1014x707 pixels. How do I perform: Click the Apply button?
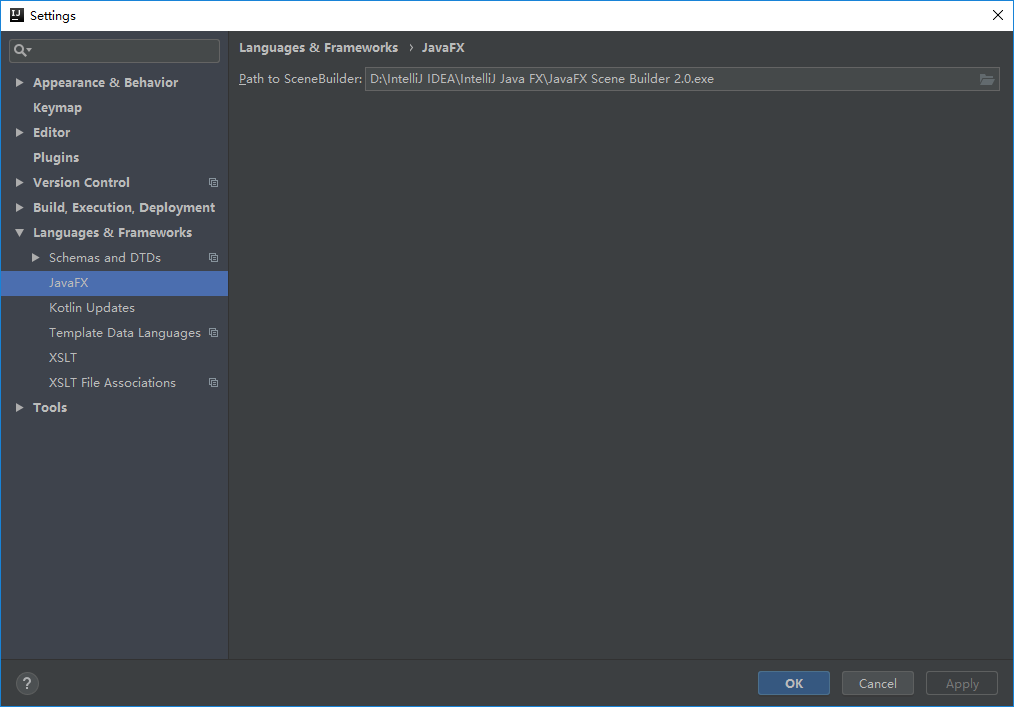tap(962, 683)
